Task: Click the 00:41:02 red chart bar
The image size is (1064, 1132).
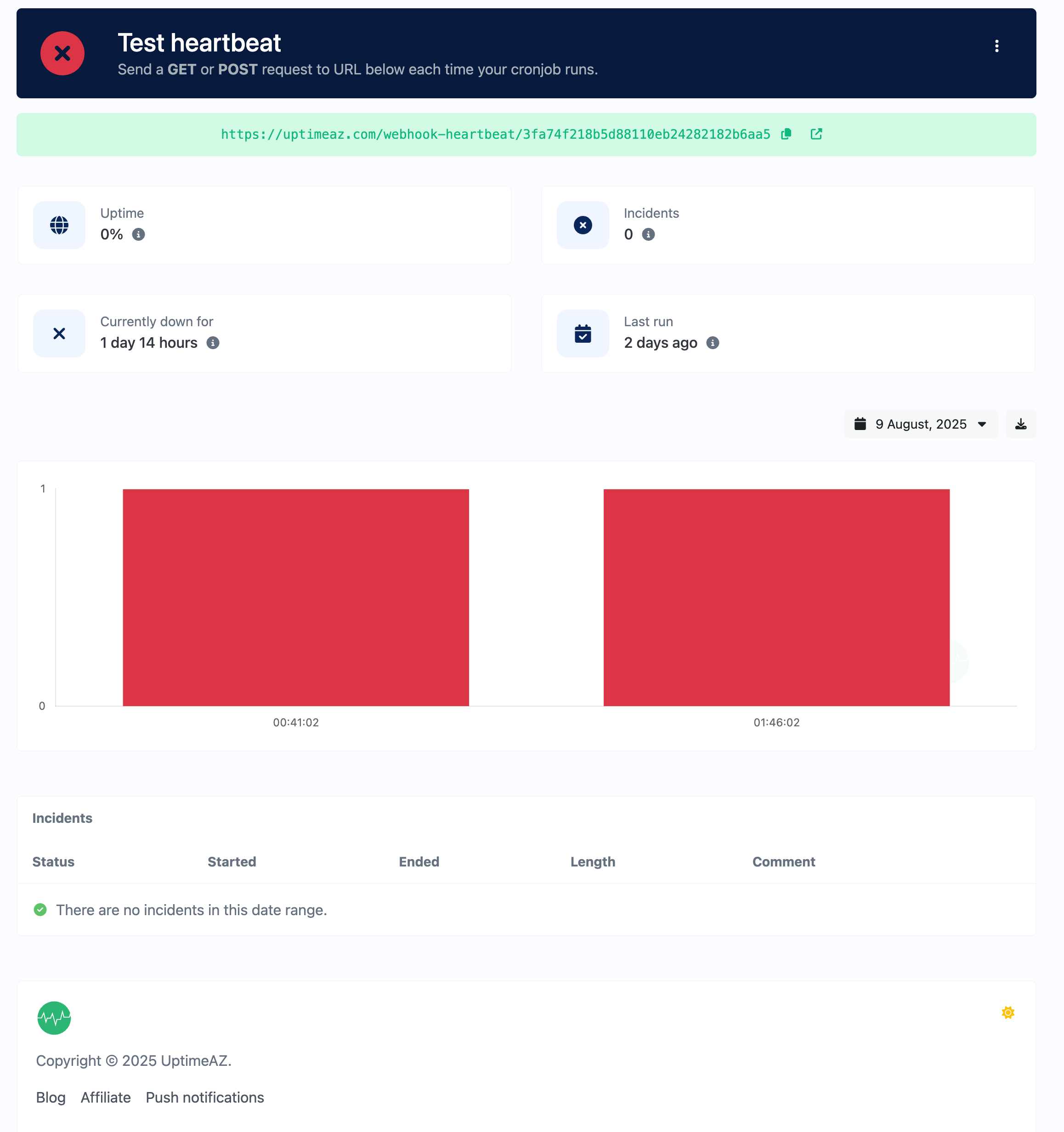Action: coord(296,598)
